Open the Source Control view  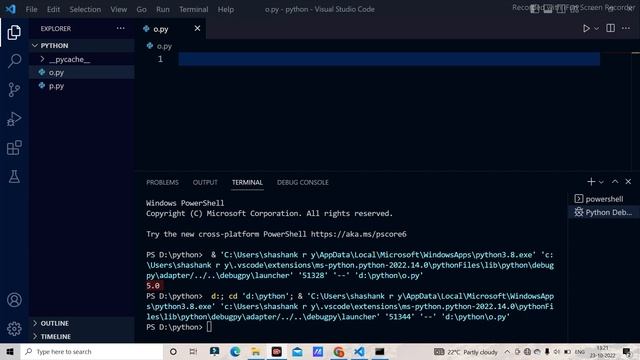click(14, 89)
